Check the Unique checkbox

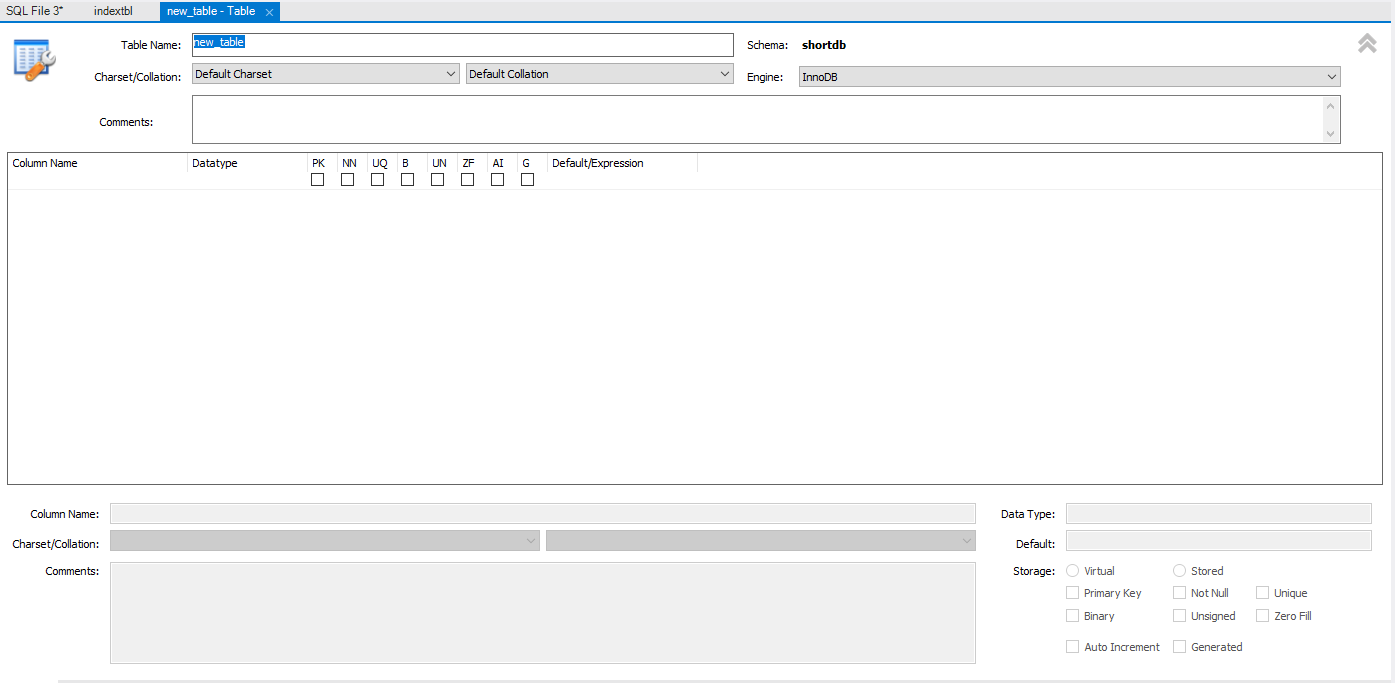1263,593
